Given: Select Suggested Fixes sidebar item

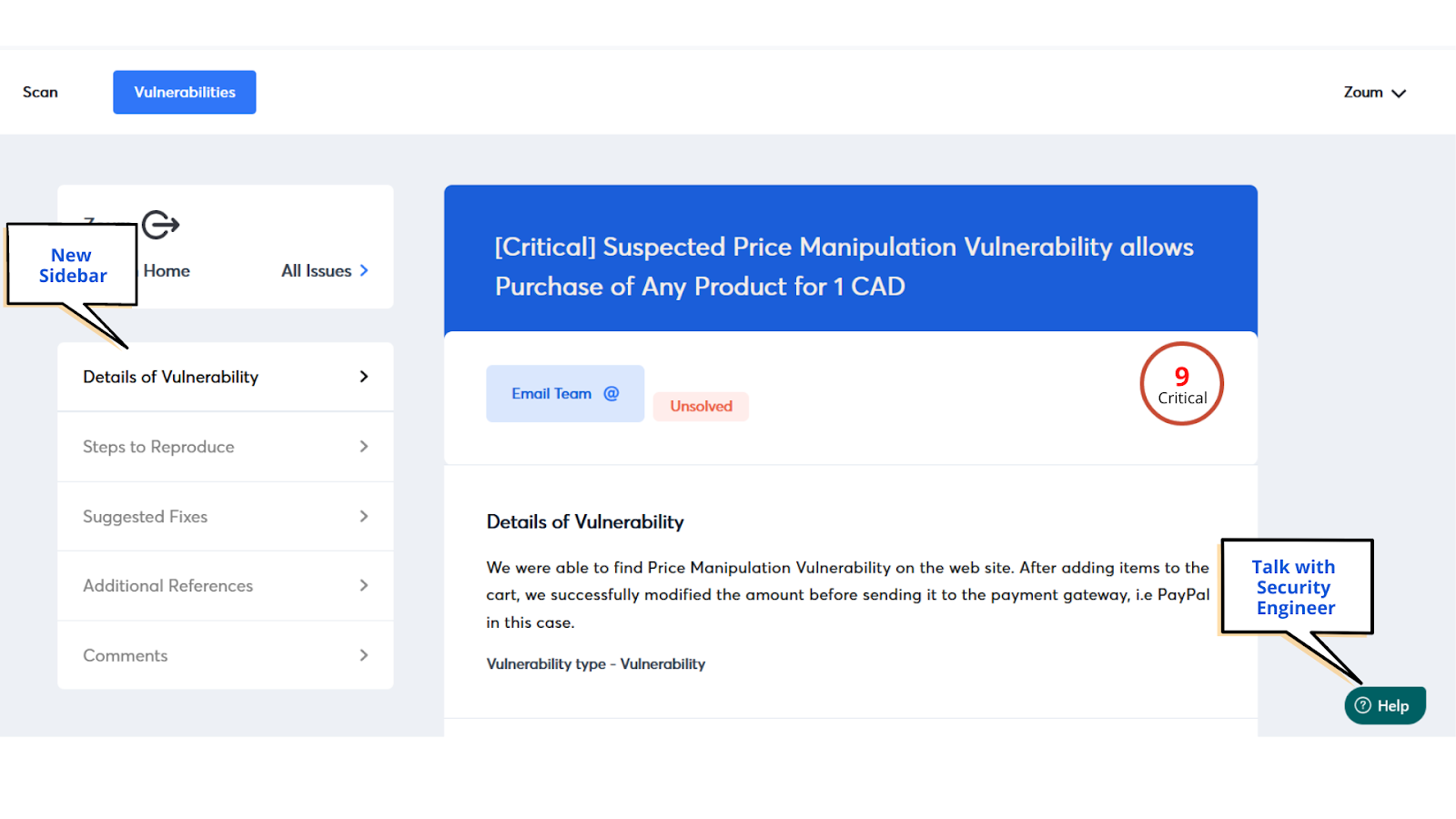Looking at the screenshot, I should coord(146,516).
